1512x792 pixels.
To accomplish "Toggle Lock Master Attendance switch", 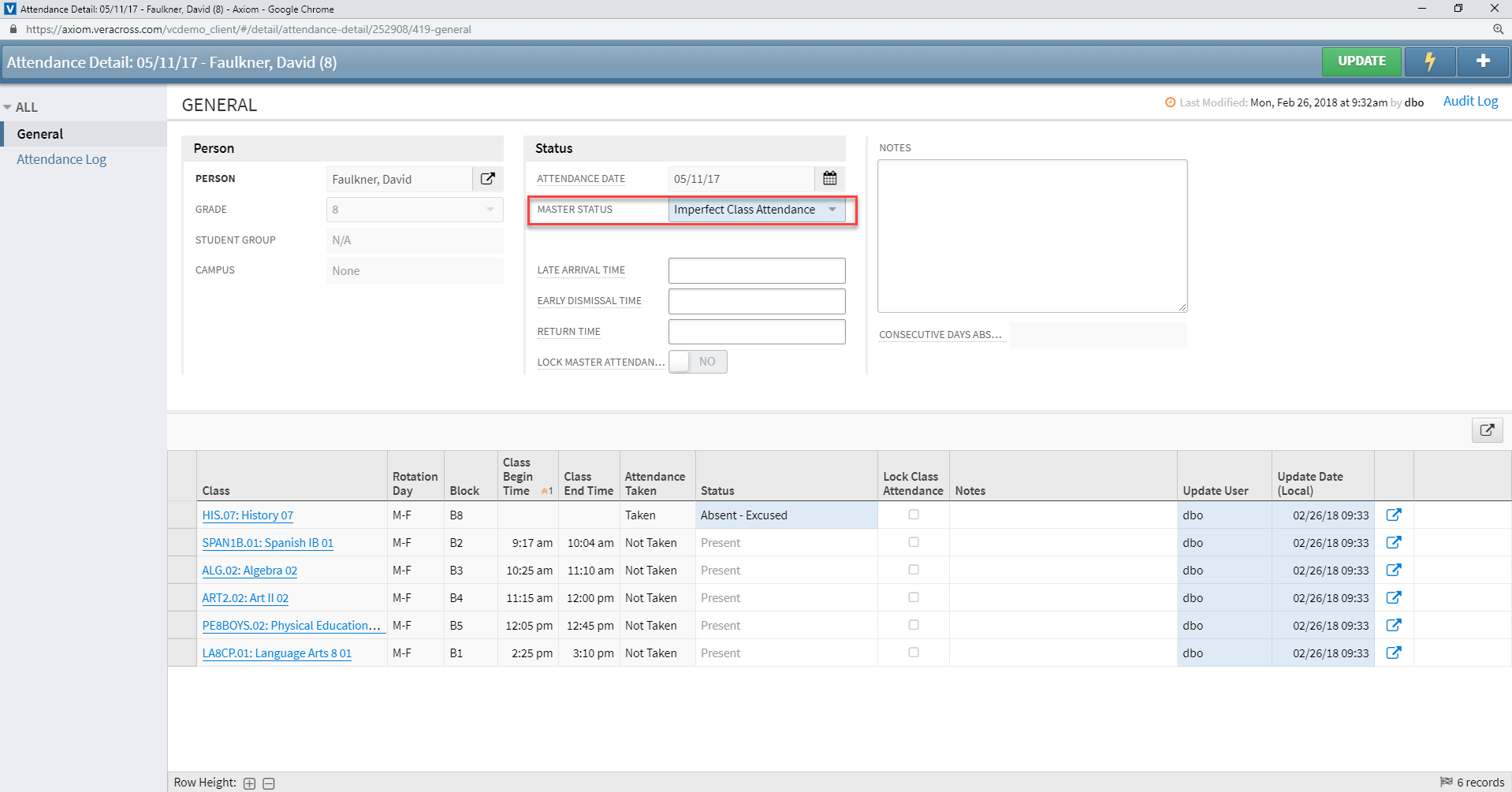I will 698,362.
